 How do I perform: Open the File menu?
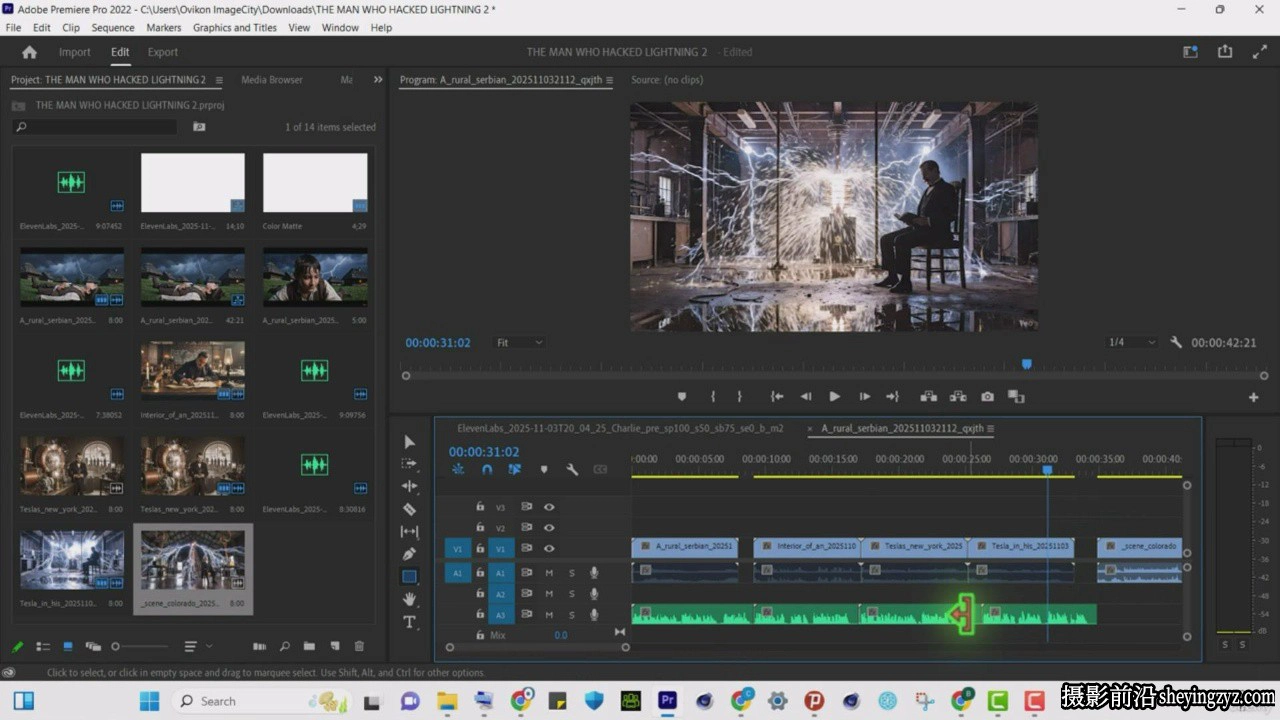[13, 28]
